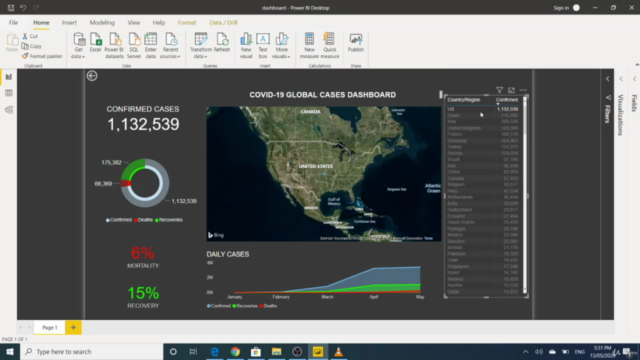The width and height of the screenshot is (640, 360).
Task: Switch to Model view in sidebar
Action: pyautogui.click(x=9, y=110)
